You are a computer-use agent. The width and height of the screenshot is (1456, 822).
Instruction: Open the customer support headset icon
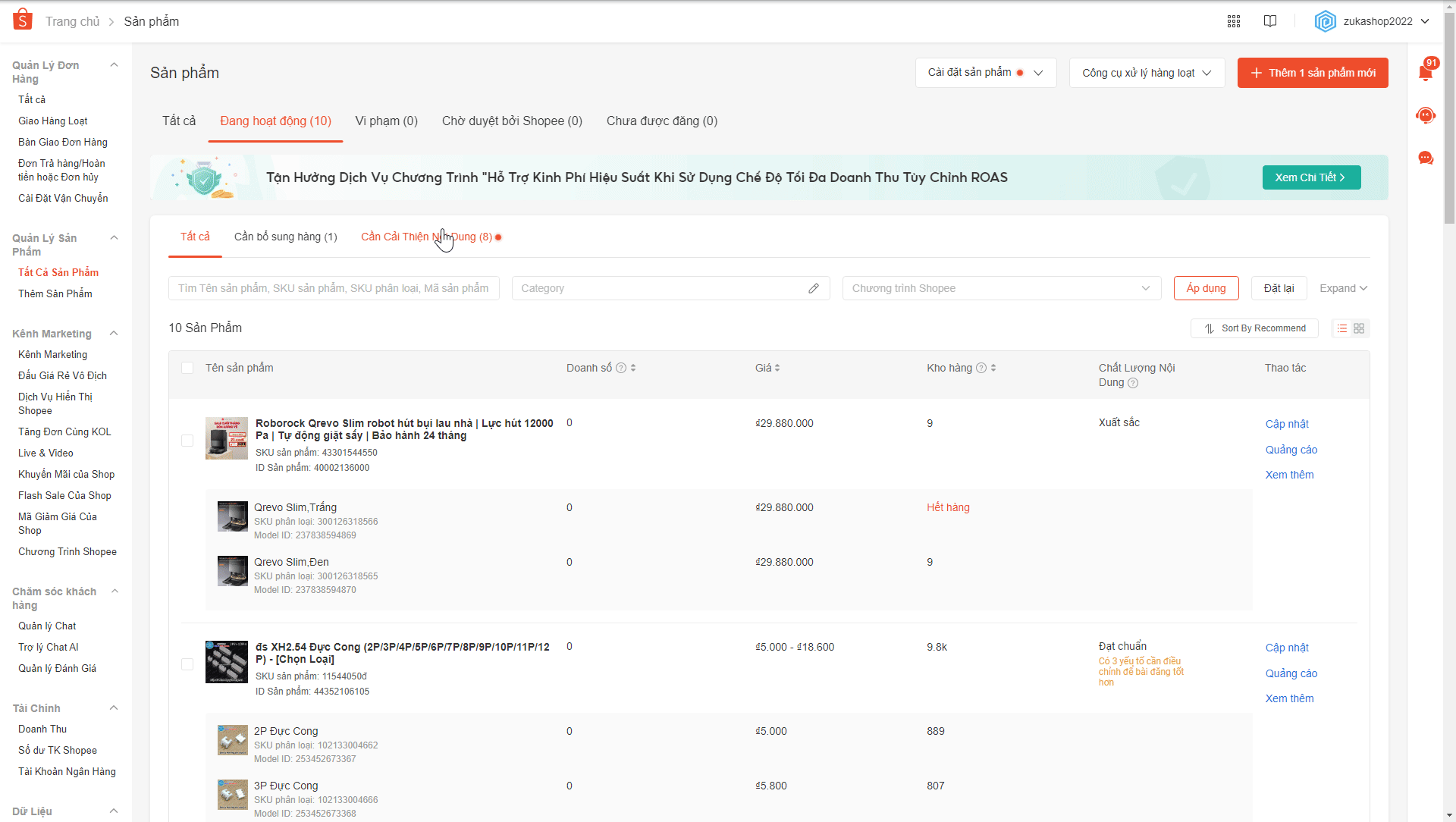pos(1426,115)
